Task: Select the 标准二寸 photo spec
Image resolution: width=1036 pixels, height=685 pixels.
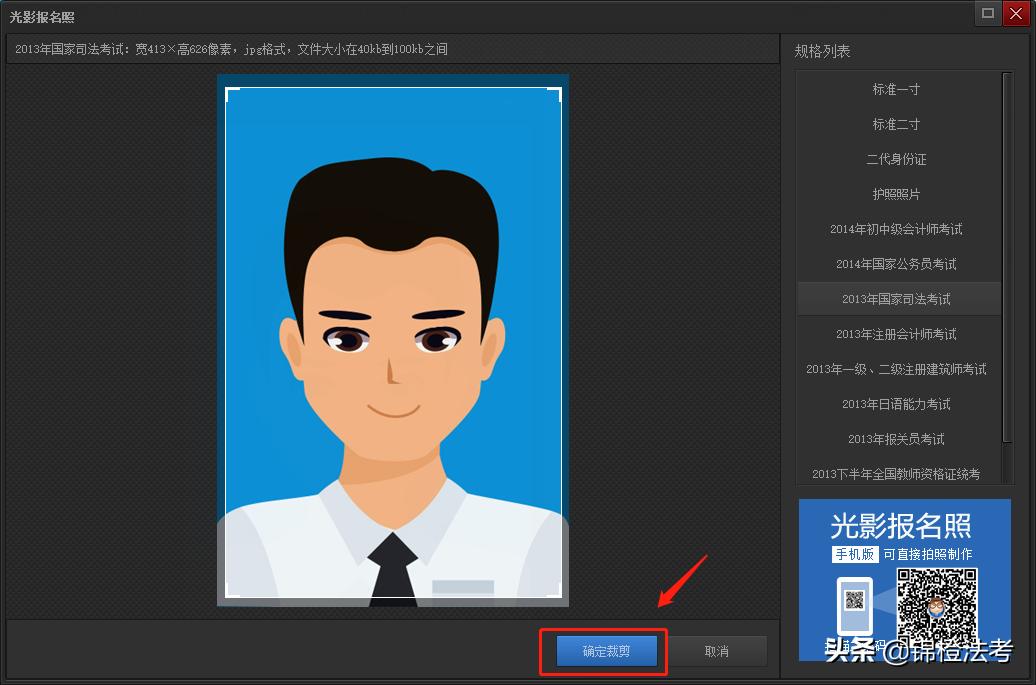Action: 897,124
